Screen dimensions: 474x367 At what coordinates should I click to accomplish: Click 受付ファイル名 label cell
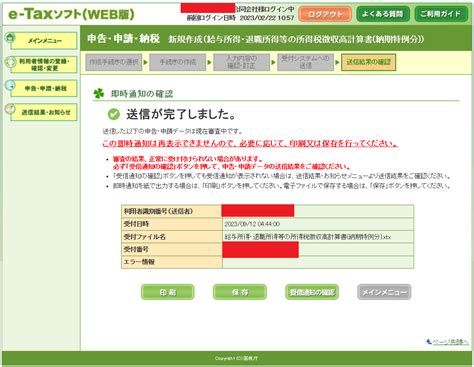tap(172, 237)
